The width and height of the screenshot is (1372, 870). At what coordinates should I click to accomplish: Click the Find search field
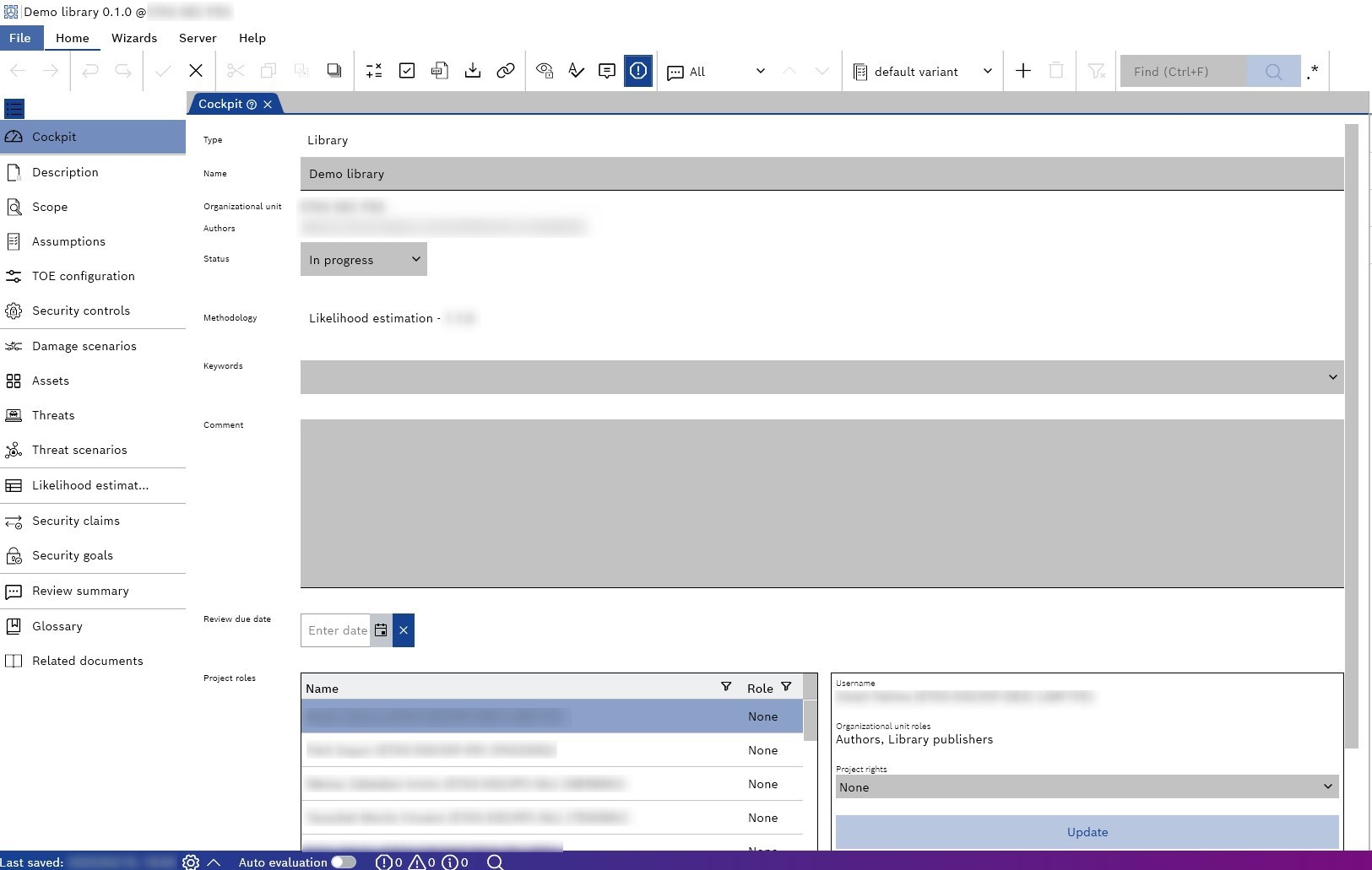coord(1183,72)
